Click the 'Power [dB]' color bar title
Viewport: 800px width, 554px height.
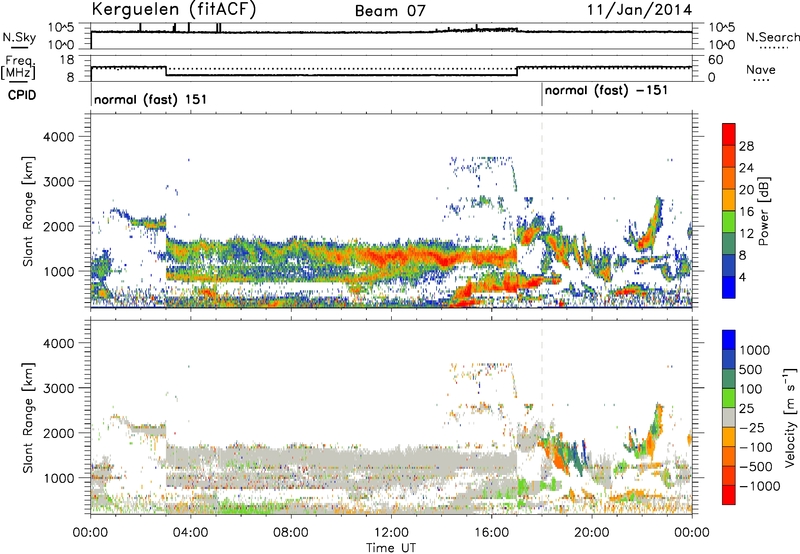coord(763,211)
